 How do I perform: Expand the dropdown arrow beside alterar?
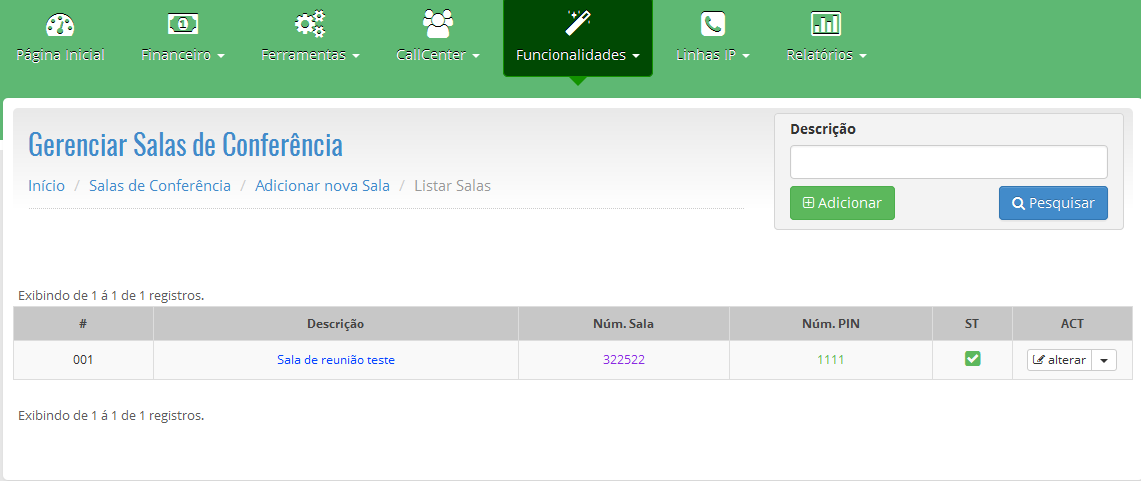click(1104, 360)
